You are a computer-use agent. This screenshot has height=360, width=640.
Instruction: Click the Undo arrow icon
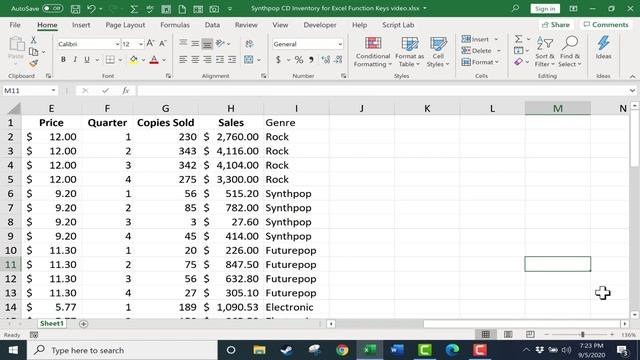(x=91, y=9)
